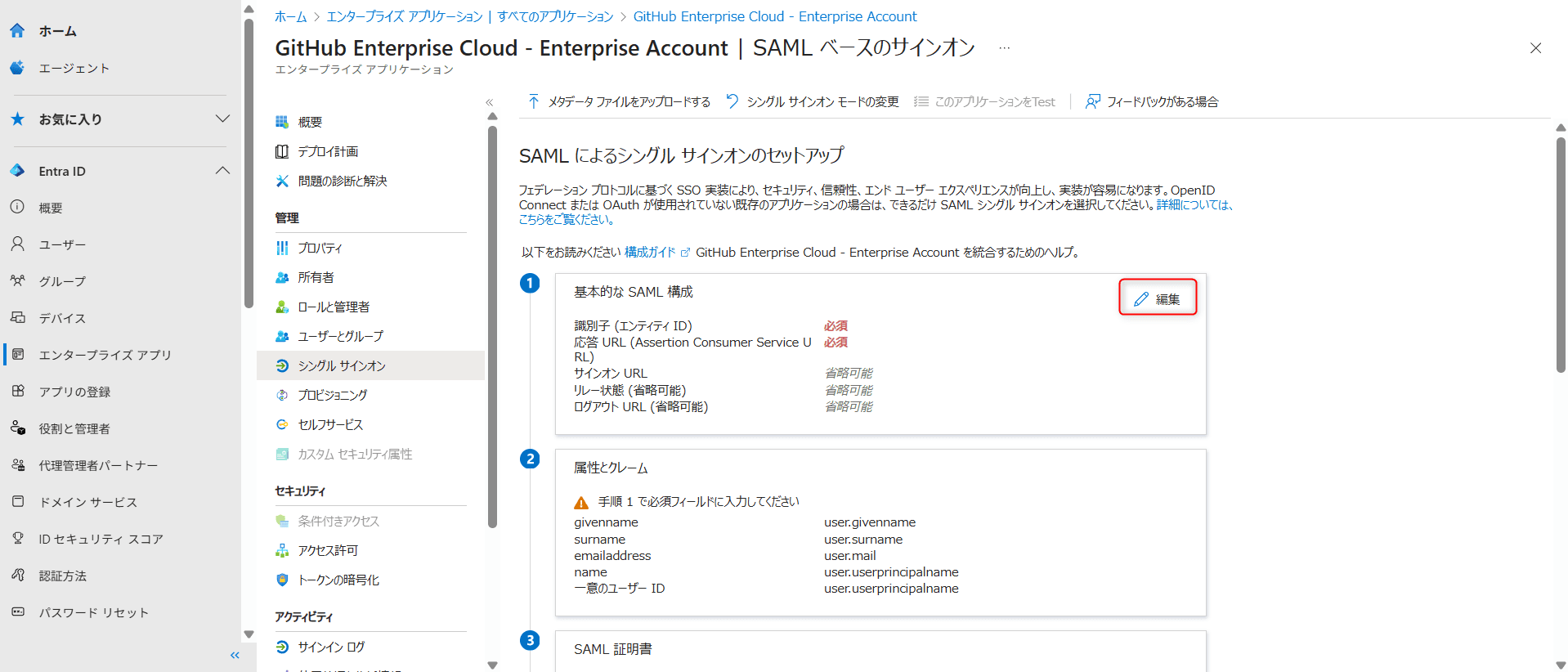Click サインオン URL field label
This screenshot has width=1568, height=672.
(x=610, y=374)
